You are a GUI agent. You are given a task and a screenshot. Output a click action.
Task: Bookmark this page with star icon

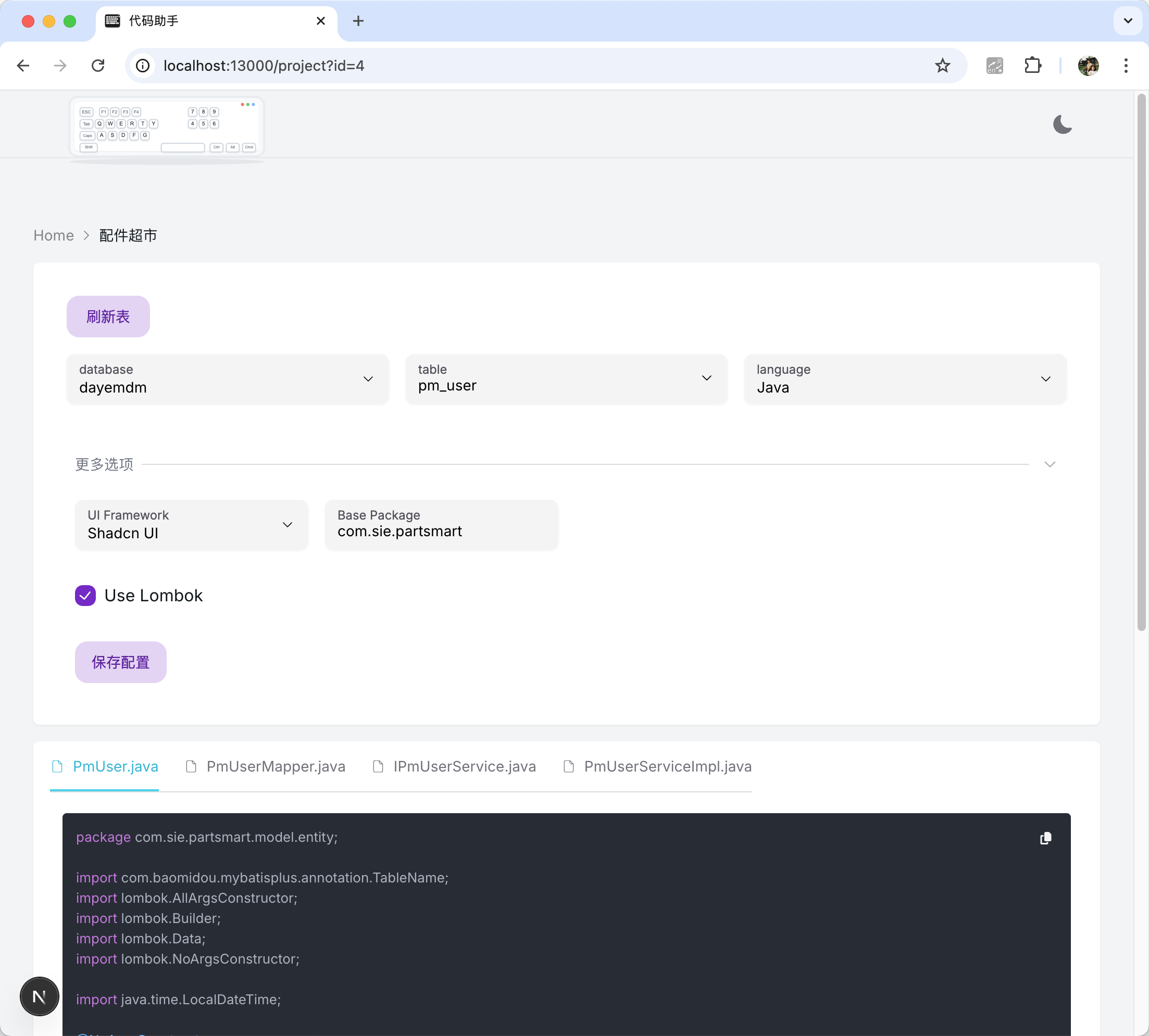coord(942,66)
